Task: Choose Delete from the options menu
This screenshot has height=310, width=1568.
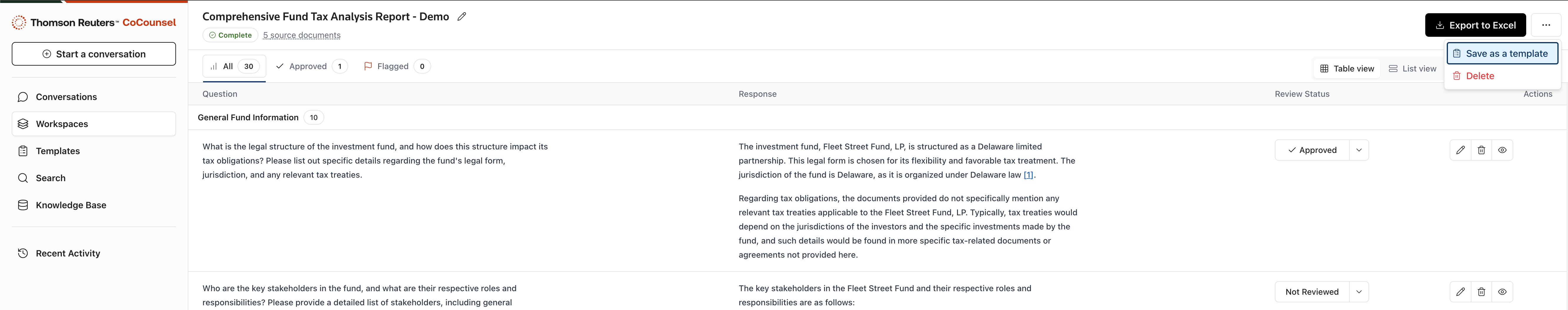Action: click(x=1480, y=76)
